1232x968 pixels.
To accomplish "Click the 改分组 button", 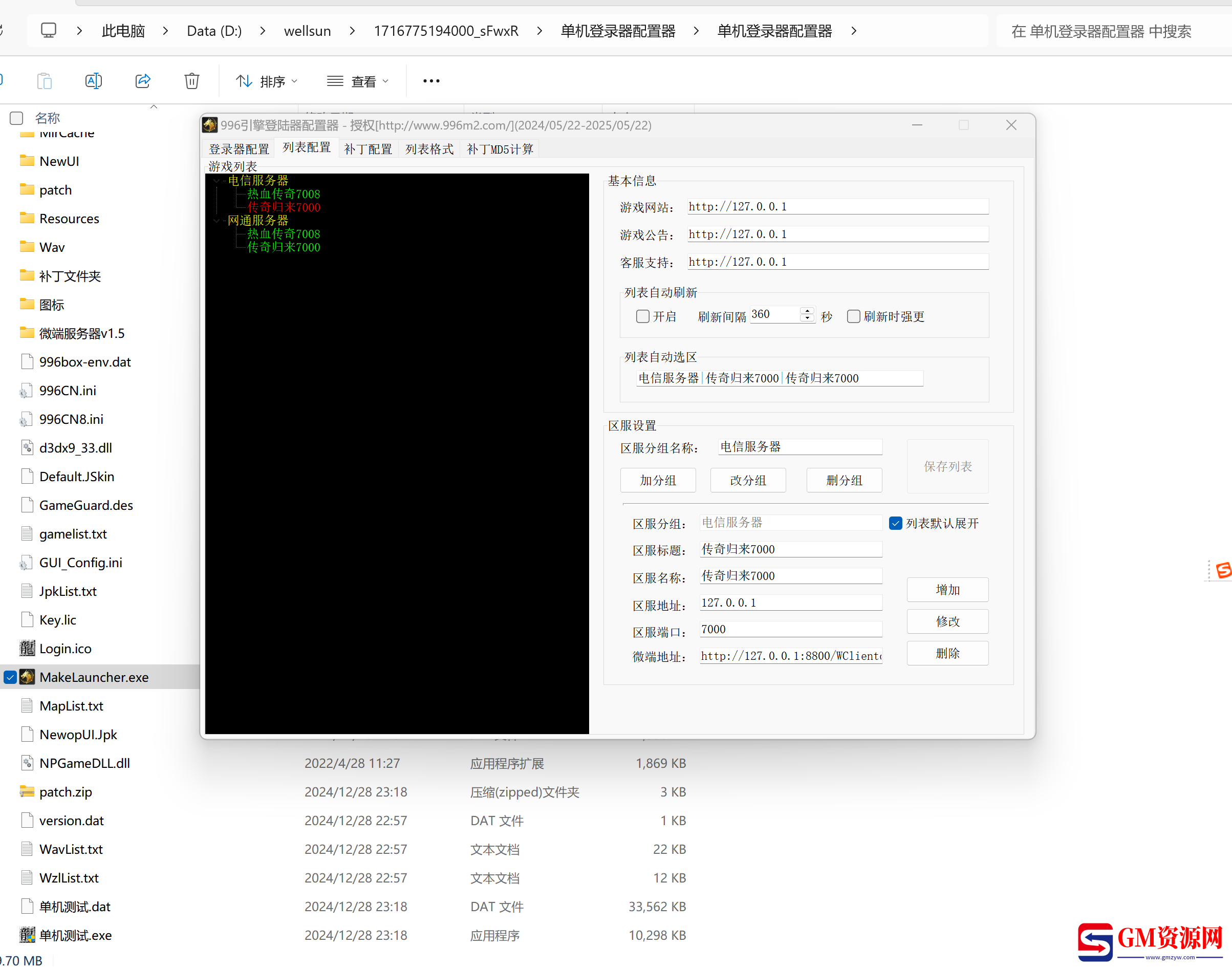I will [x=748, y=480].
